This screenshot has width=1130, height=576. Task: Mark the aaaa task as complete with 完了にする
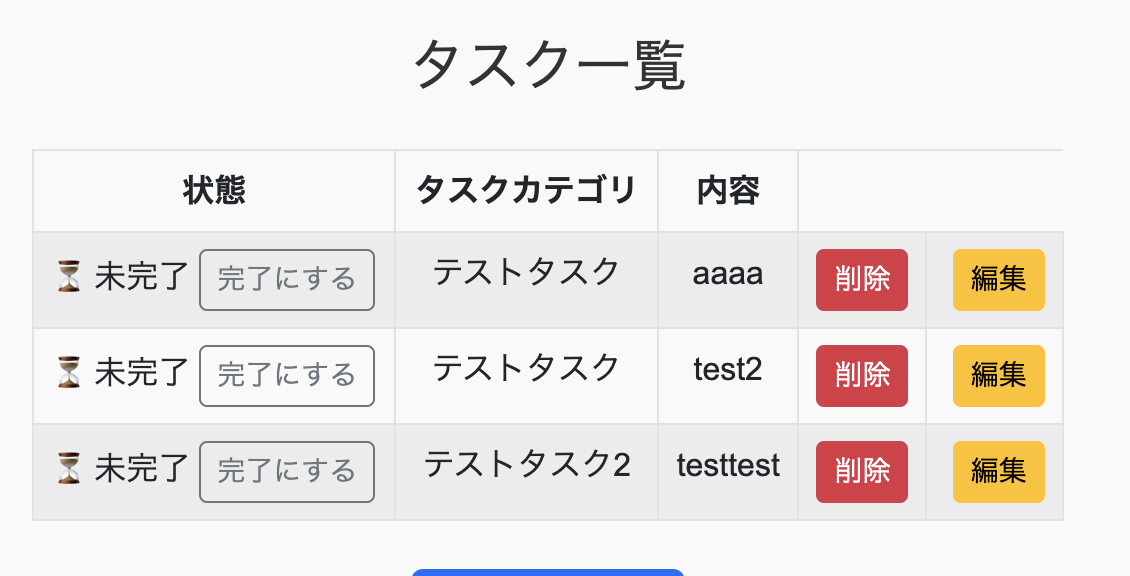(x=287, y=280)
